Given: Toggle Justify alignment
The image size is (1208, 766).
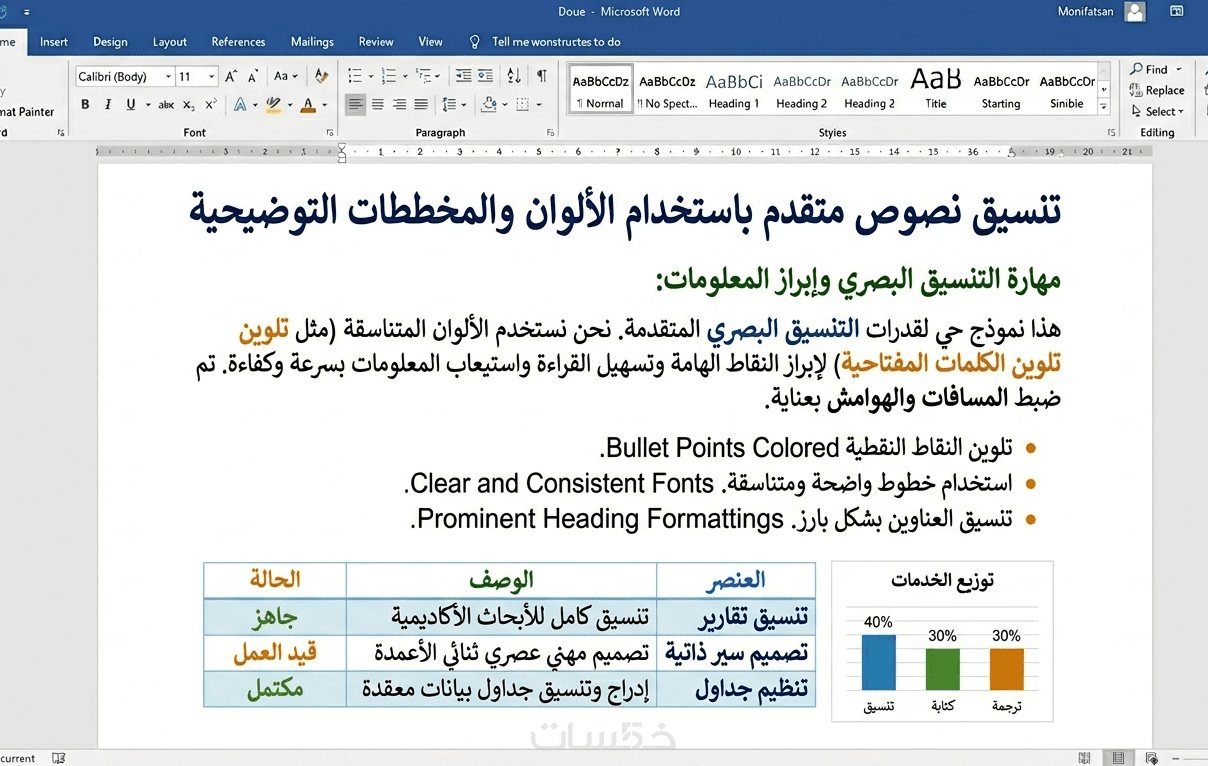Looking at the screenshot, I should pos(421,104).
